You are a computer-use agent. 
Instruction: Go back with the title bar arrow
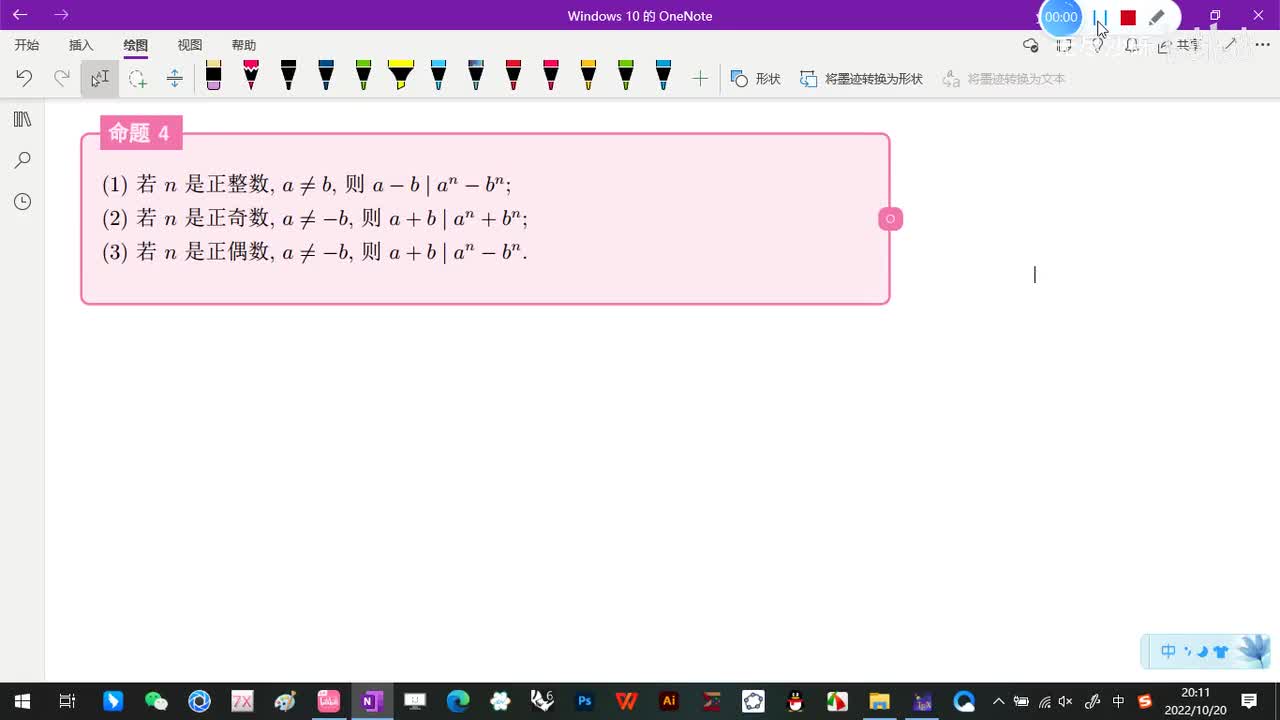click(x=20, y=15)
